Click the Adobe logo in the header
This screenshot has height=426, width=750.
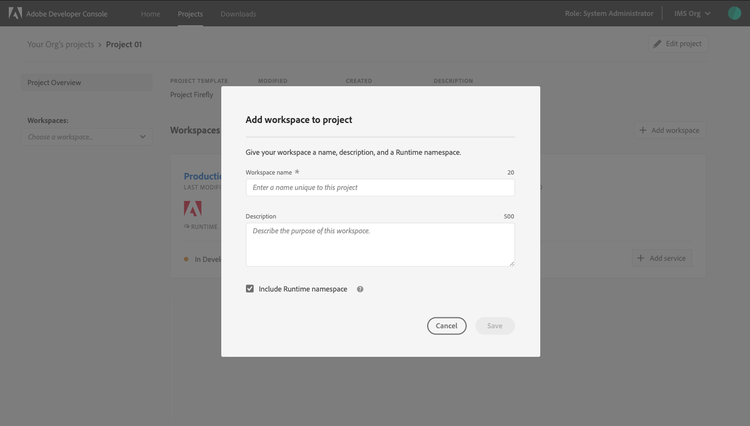pyautogui.click(x=15, y=13)
